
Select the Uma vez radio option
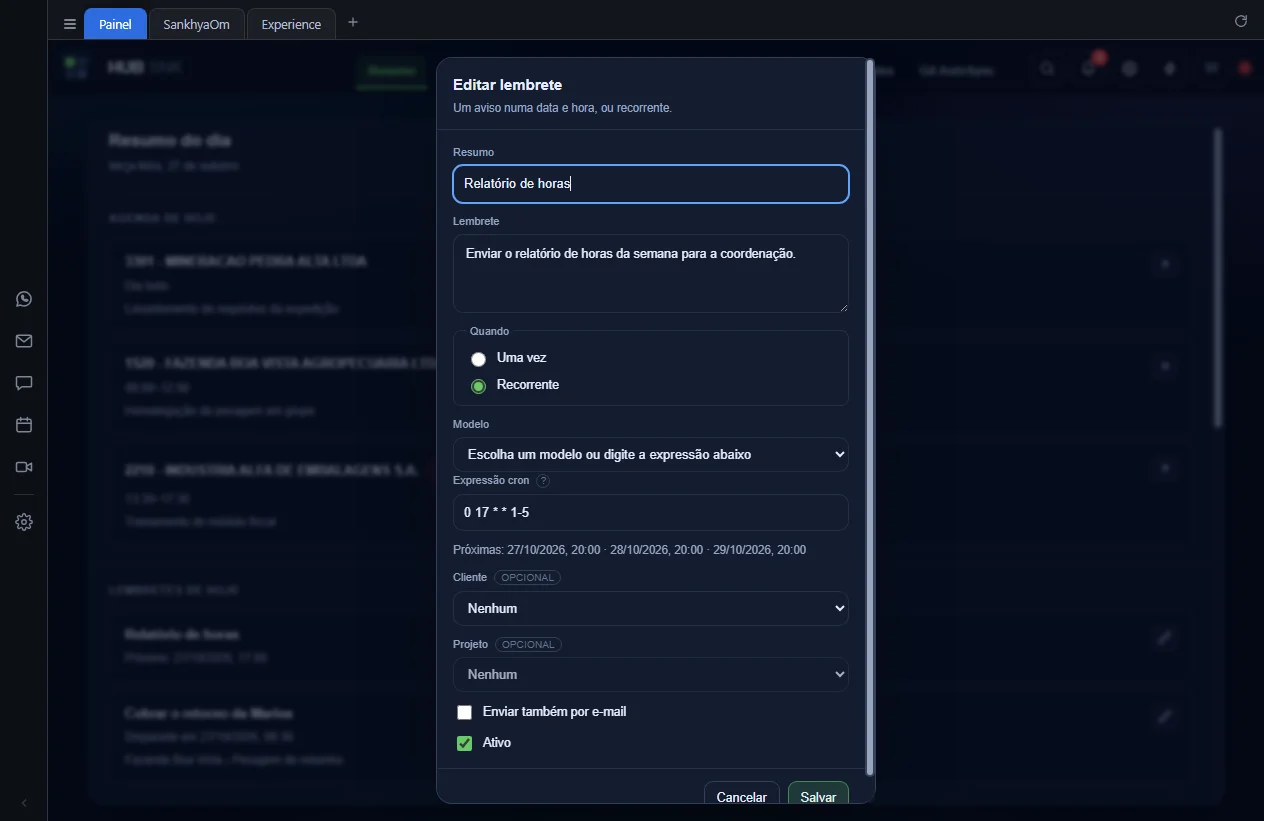point(479,358)
